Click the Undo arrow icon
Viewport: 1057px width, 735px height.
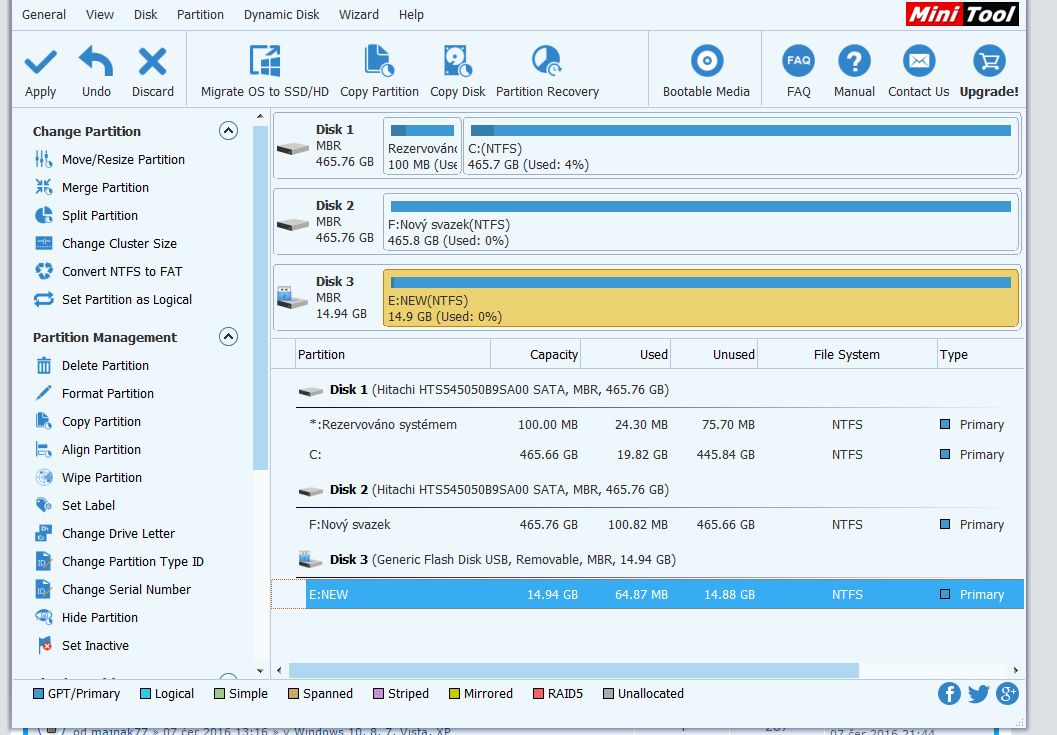pos(96,63)
